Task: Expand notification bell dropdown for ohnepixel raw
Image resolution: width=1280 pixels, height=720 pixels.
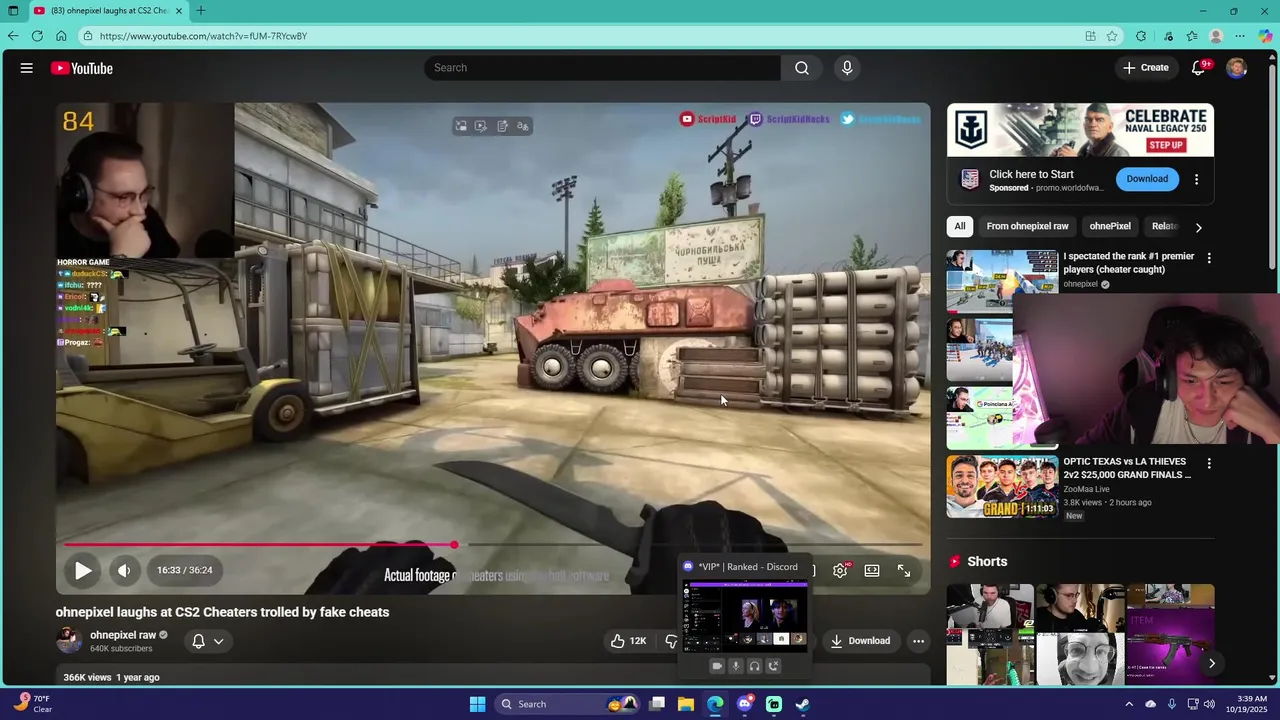Action: [x=207, y=641]
